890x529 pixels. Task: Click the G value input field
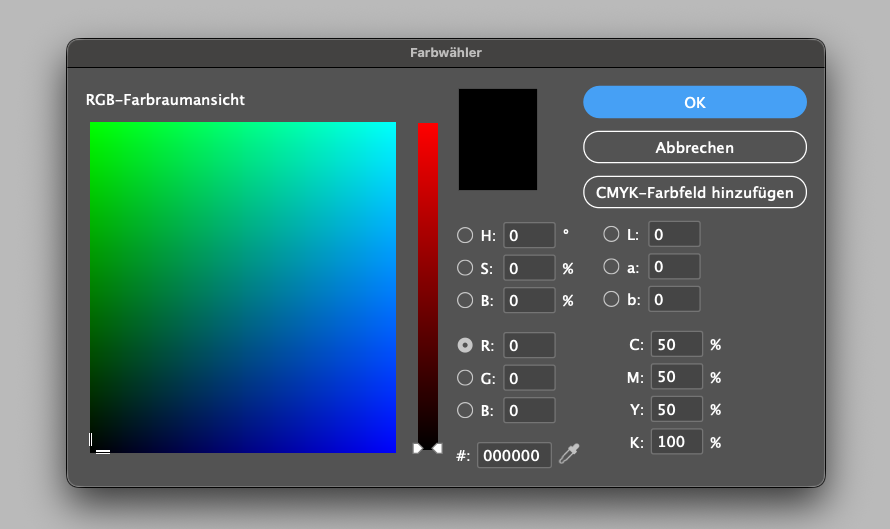(x=529, y=378)
